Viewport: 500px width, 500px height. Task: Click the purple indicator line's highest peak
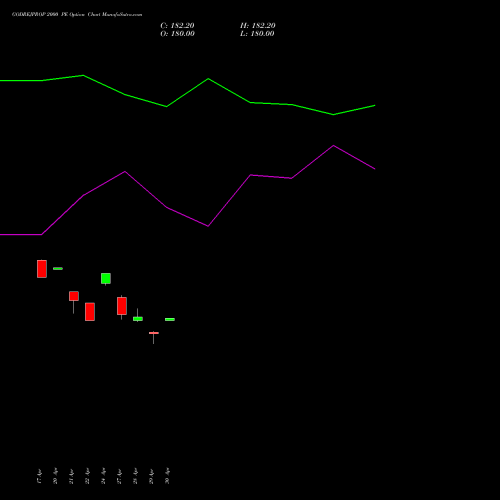pos(333,146)
